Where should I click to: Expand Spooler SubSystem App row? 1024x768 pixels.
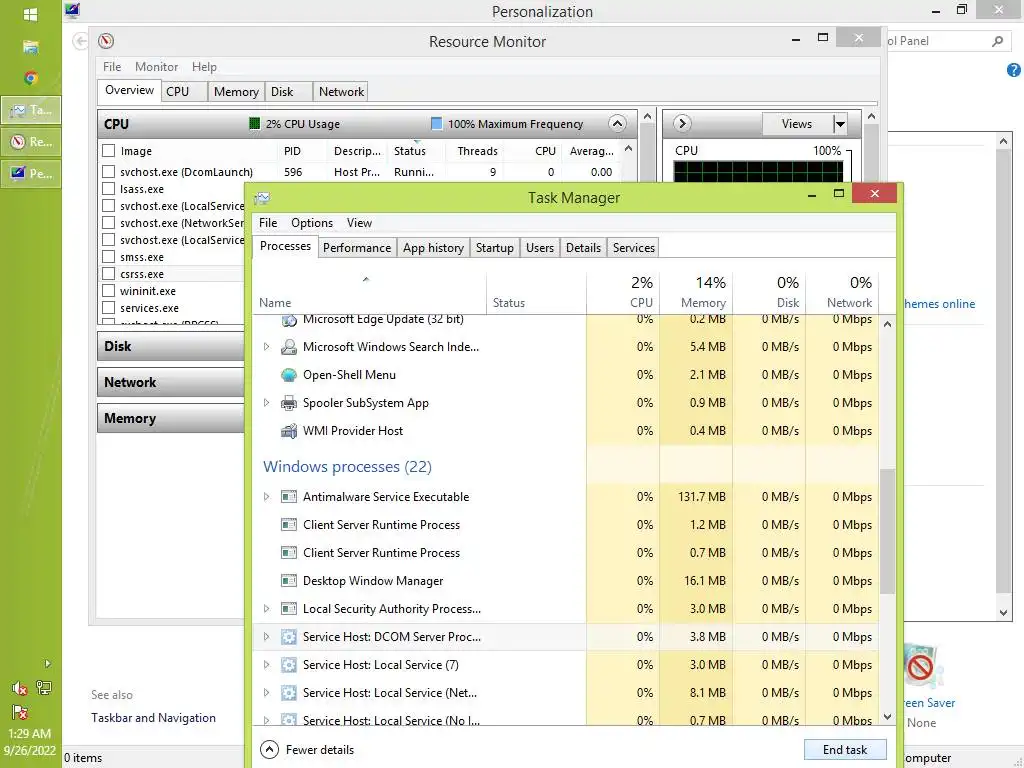[266, 403]
